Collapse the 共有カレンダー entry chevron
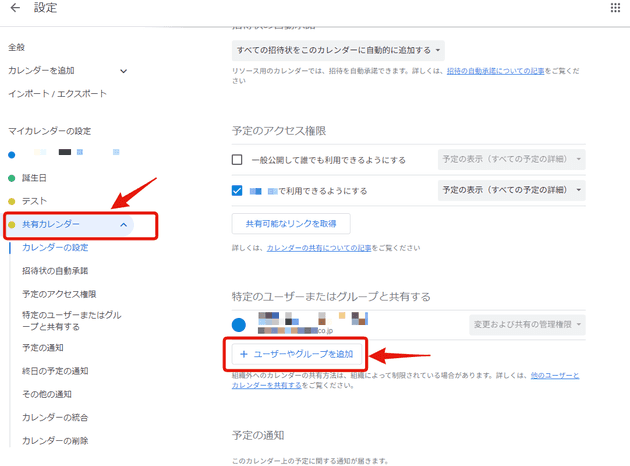Screen dimensions: 630x466 (x=123, y=225)
